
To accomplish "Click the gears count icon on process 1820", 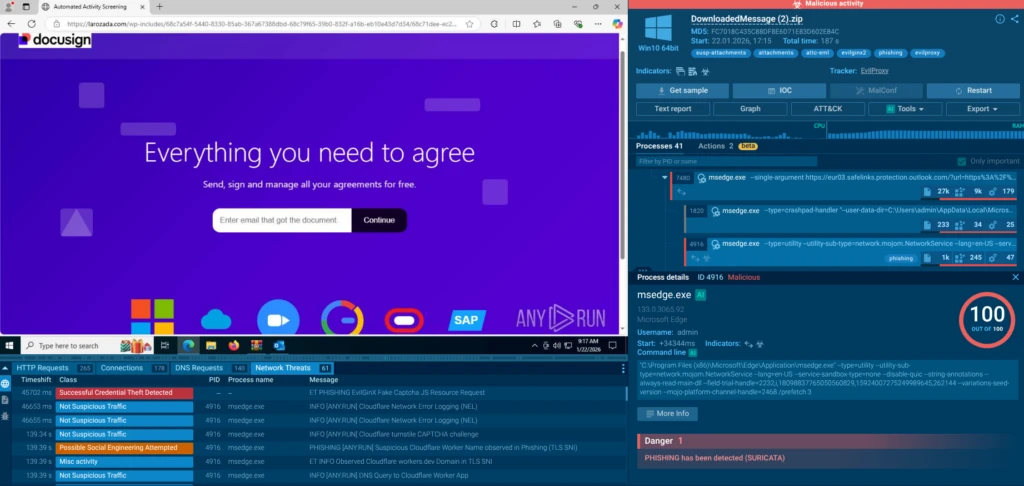I will click(992, 225).
